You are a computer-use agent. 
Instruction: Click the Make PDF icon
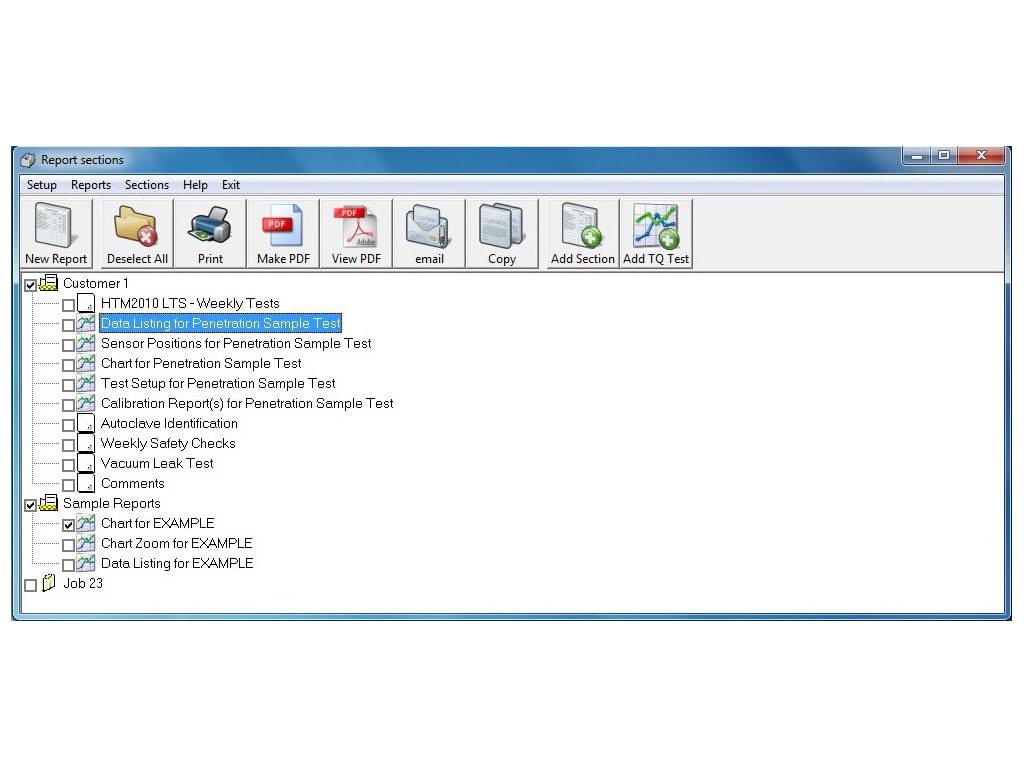coord(282,230)
